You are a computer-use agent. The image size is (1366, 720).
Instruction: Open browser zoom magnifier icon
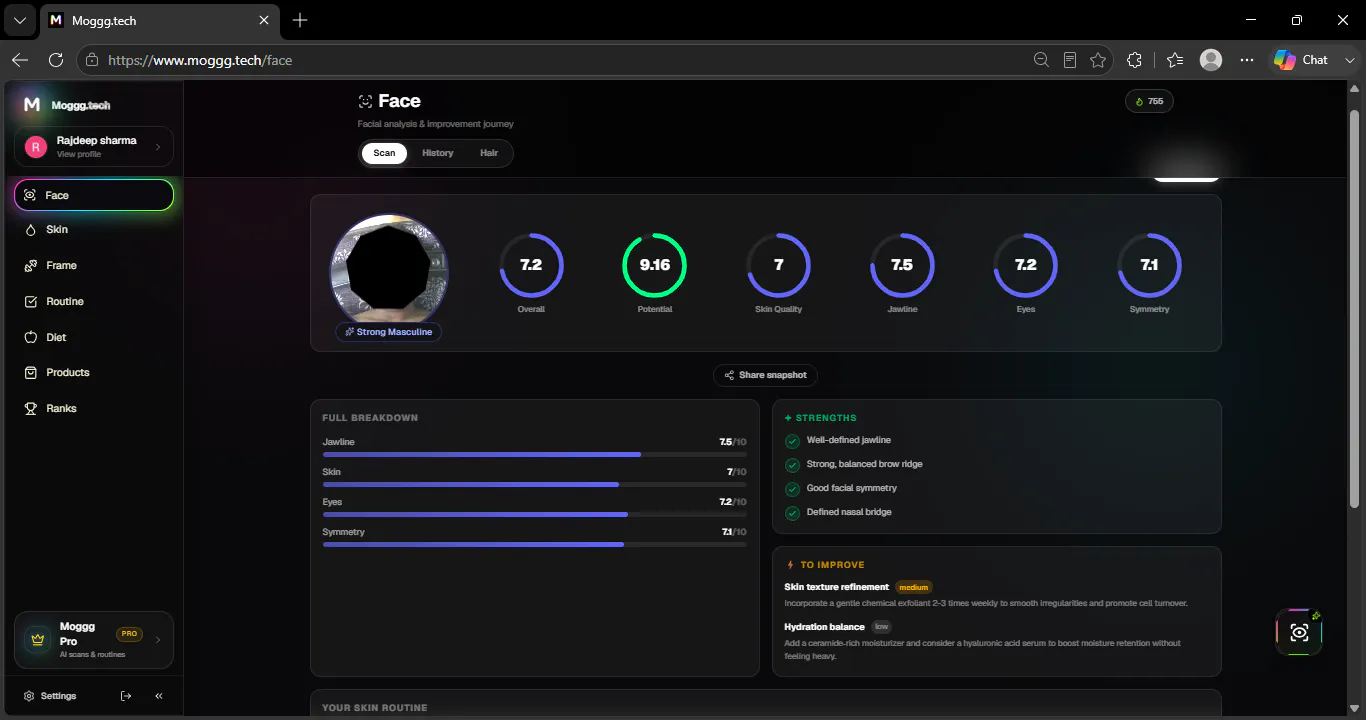(1041, 60)
